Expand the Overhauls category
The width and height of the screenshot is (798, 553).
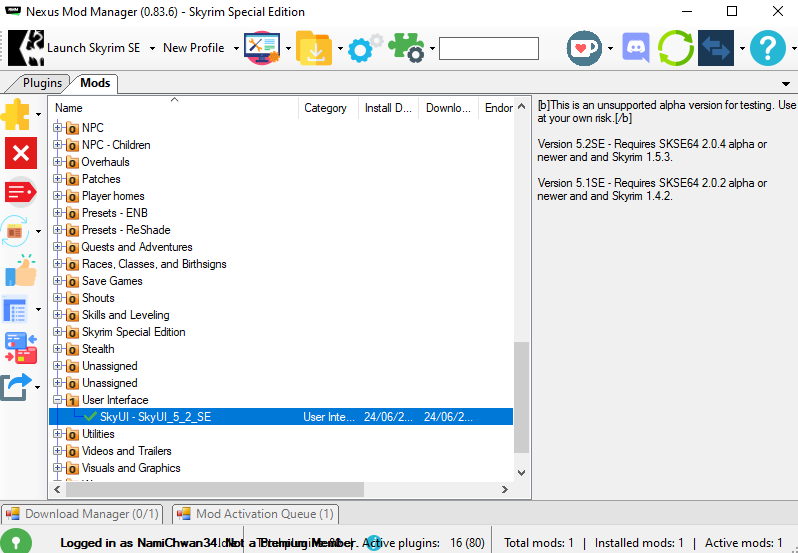click(x=58, y=161)
